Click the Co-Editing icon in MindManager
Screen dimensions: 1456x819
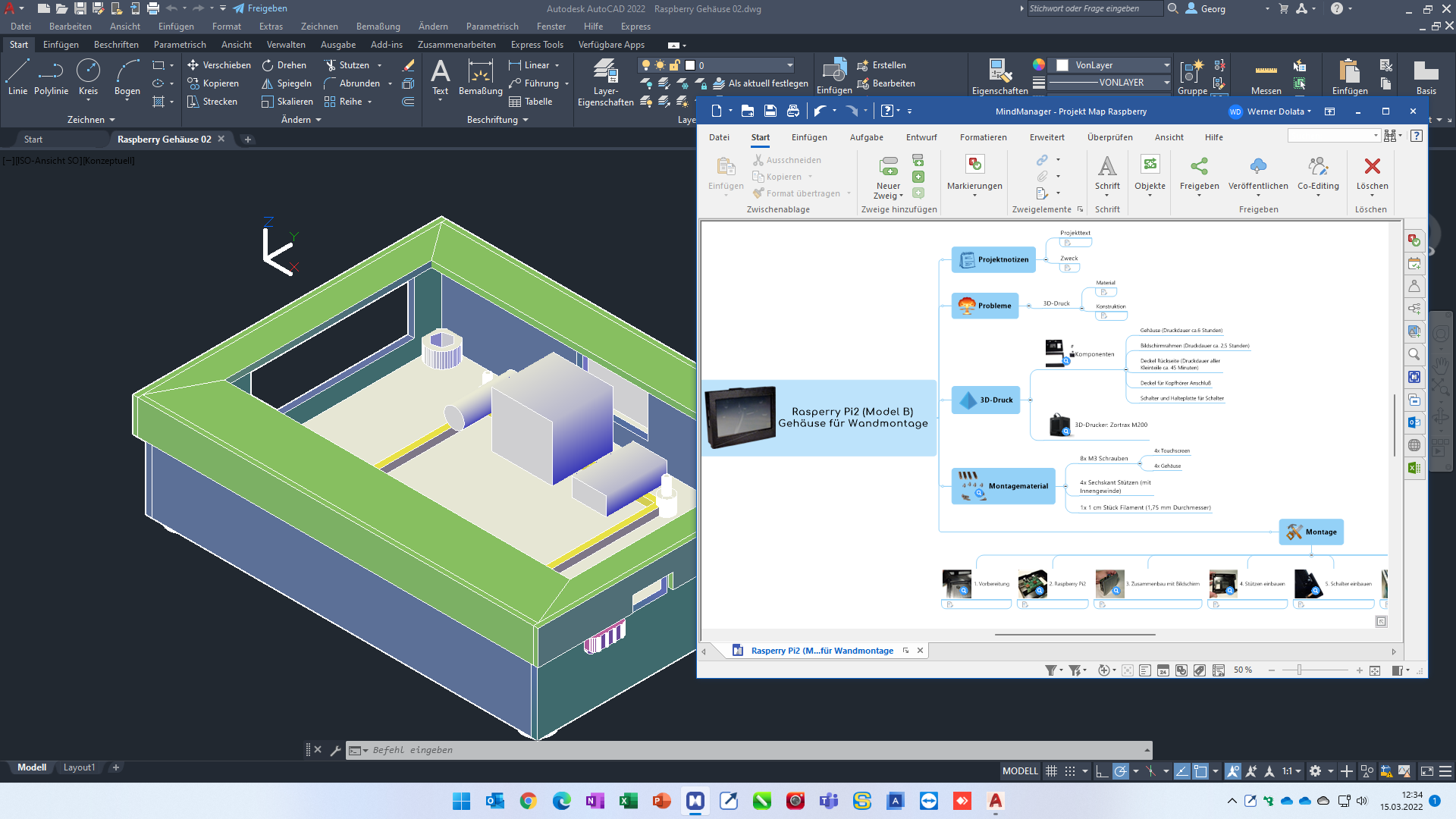click(x=1318, y=165)
